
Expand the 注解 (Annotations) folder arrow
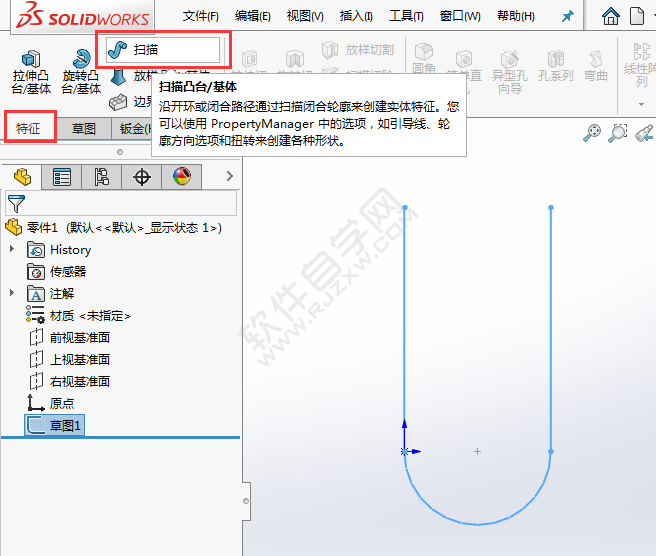coord(12,293)
